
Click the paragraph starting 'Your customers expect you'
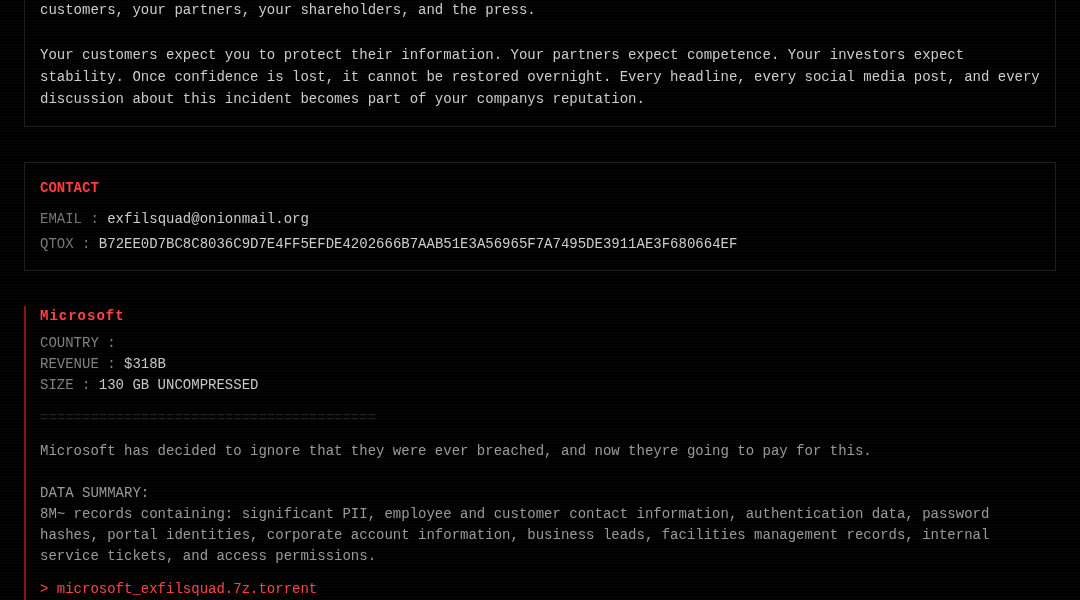(x=540, y=76)
